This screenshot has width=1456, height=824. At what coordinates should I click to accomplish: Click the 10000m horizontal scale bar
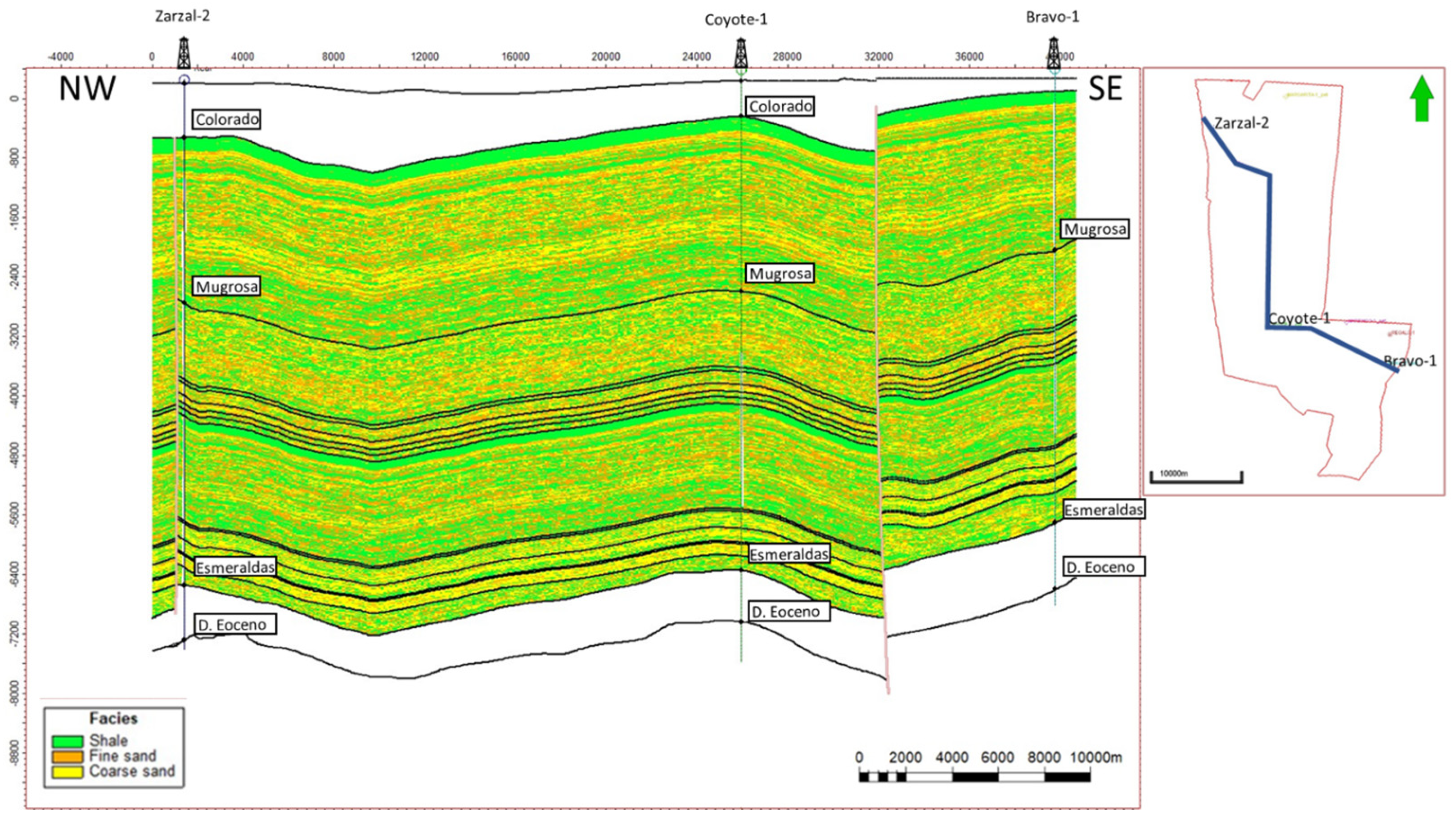pyautogui.click(x=974, y=776)
